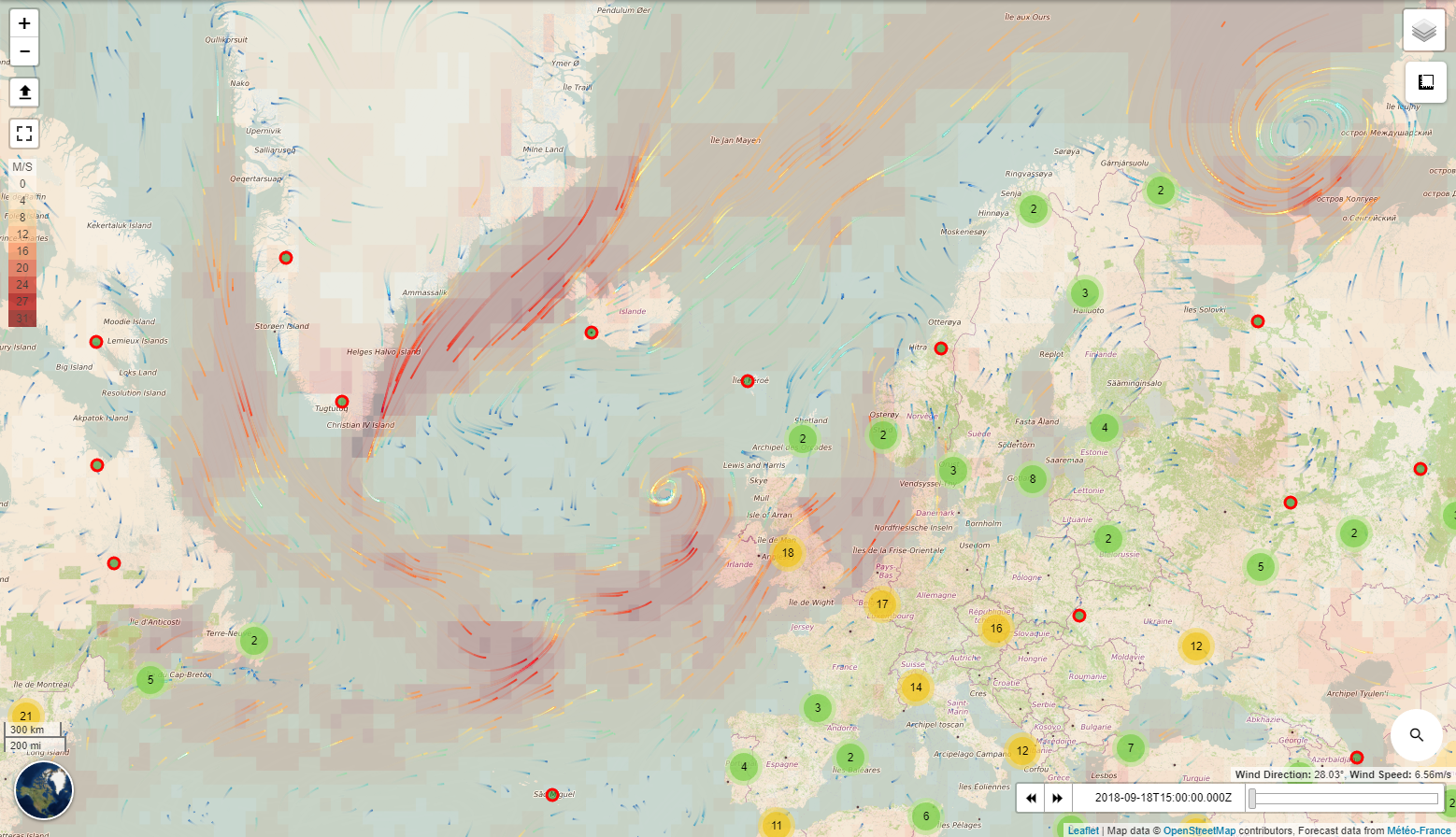Open the Leaflet attribution link
Image resolution: width=1456 pixels, height=837 pixels.
(1083, 830)
